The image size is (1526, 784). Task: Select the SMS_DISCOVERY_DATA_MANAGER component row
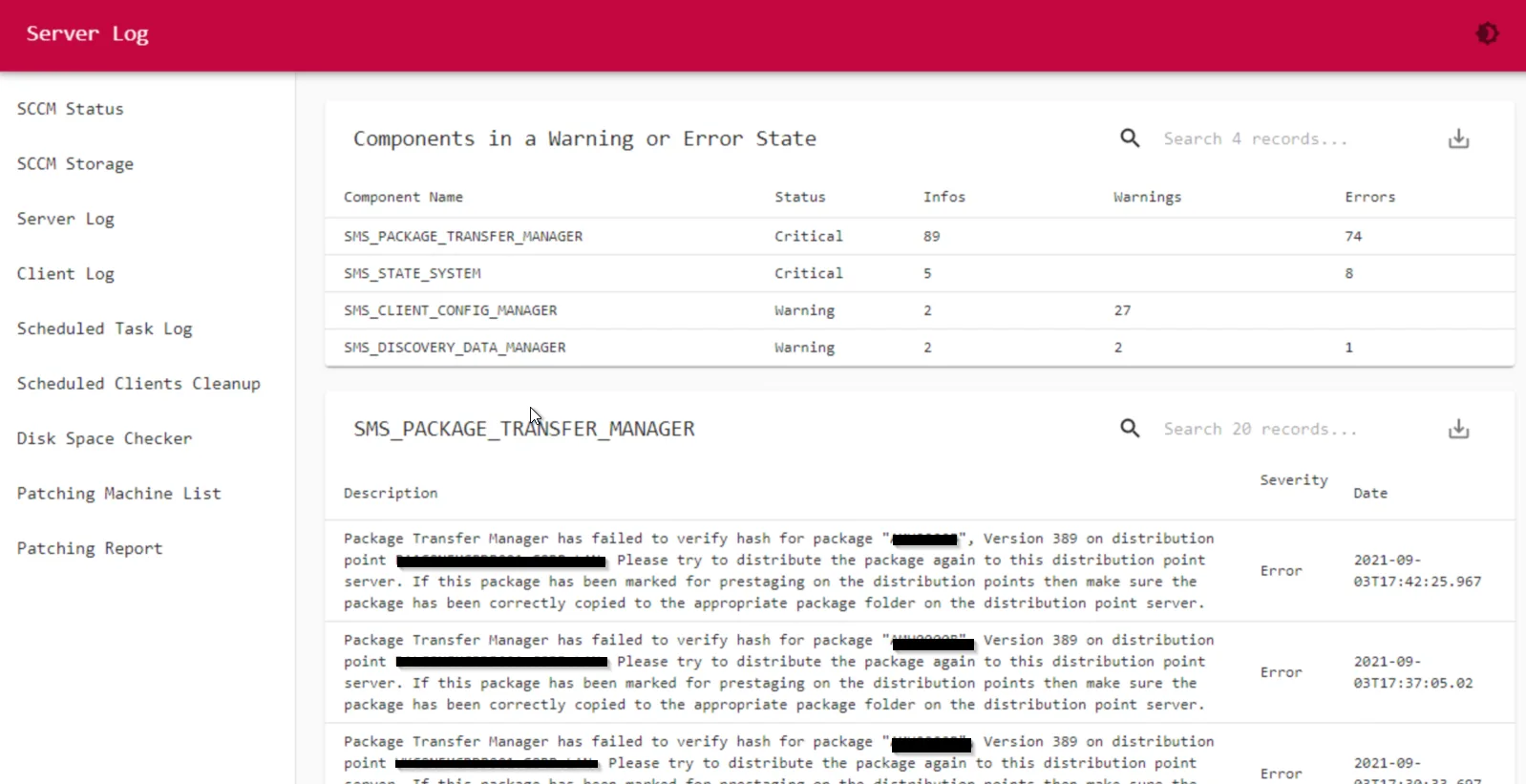coord(920,348)
